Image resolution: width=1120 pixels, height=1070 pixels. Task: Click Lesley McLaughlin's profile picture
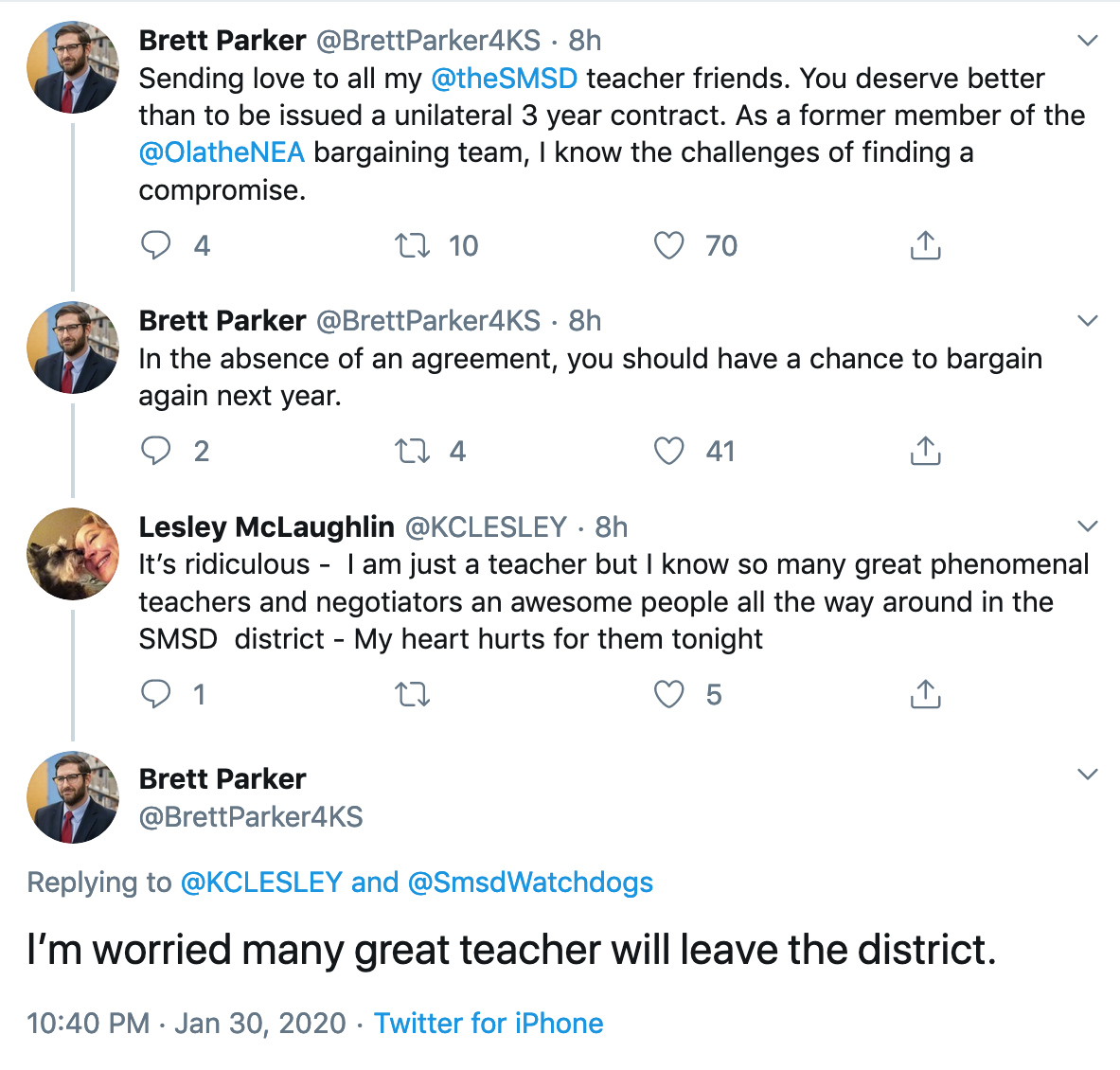coord(73,554)
